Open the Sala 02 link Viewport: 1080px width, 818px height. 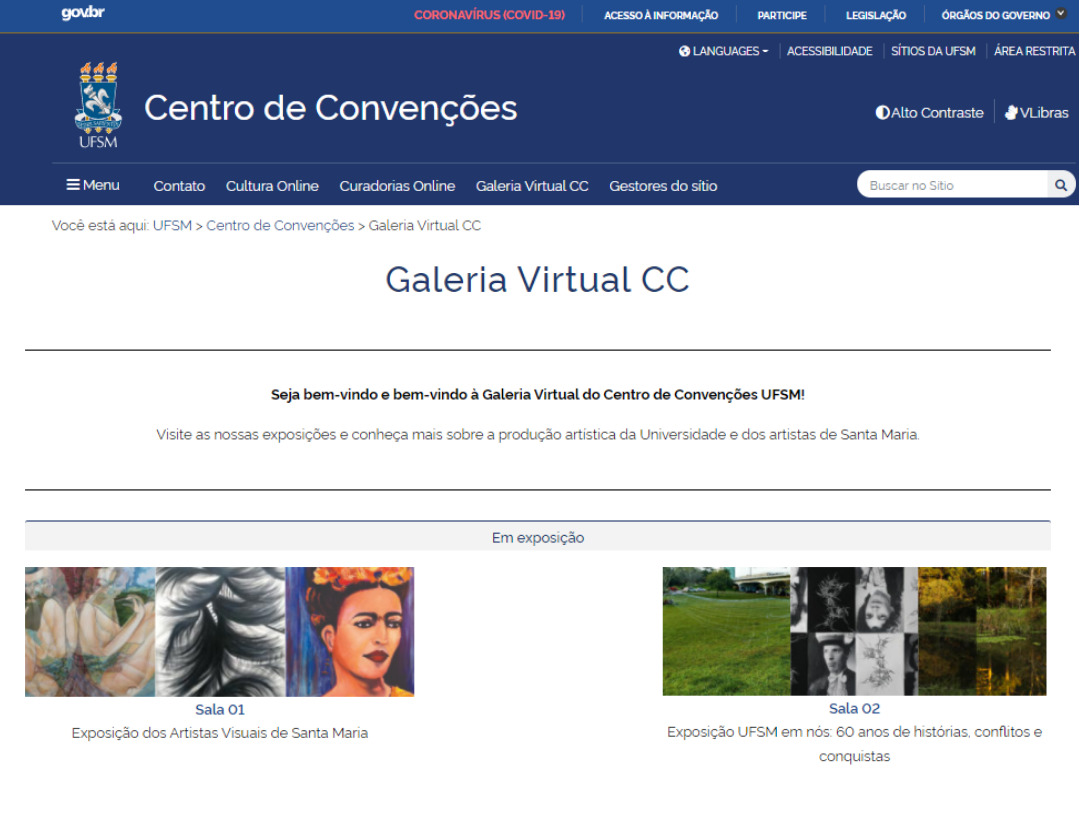(x=854, y=708)
